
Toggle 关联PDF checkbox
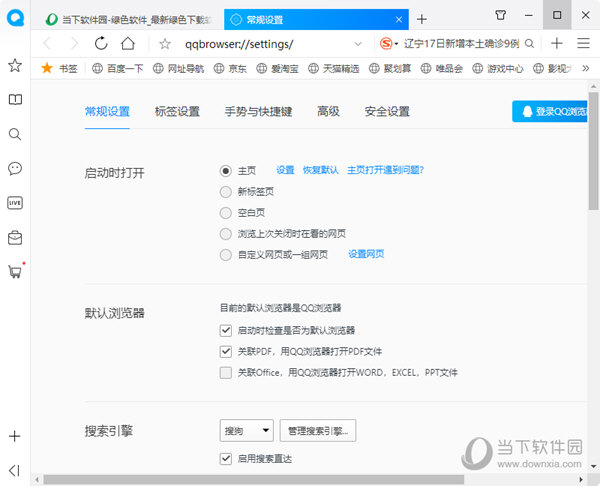coord(226,351)
